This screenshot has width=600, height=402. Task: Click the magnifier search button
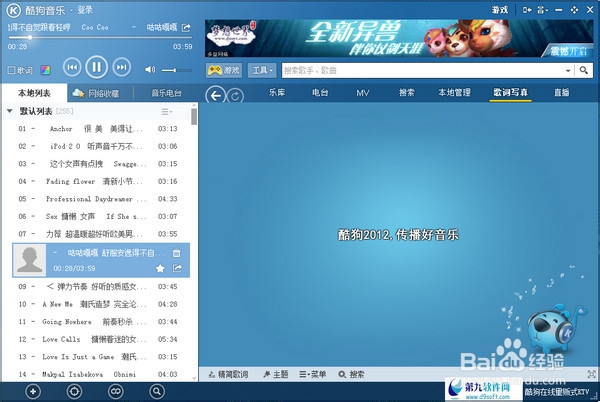[584, 70]
